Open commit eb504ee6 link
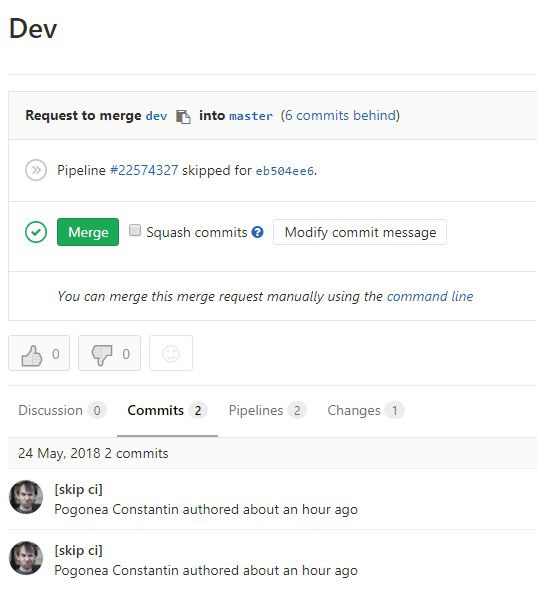 [x=285, y=171]
